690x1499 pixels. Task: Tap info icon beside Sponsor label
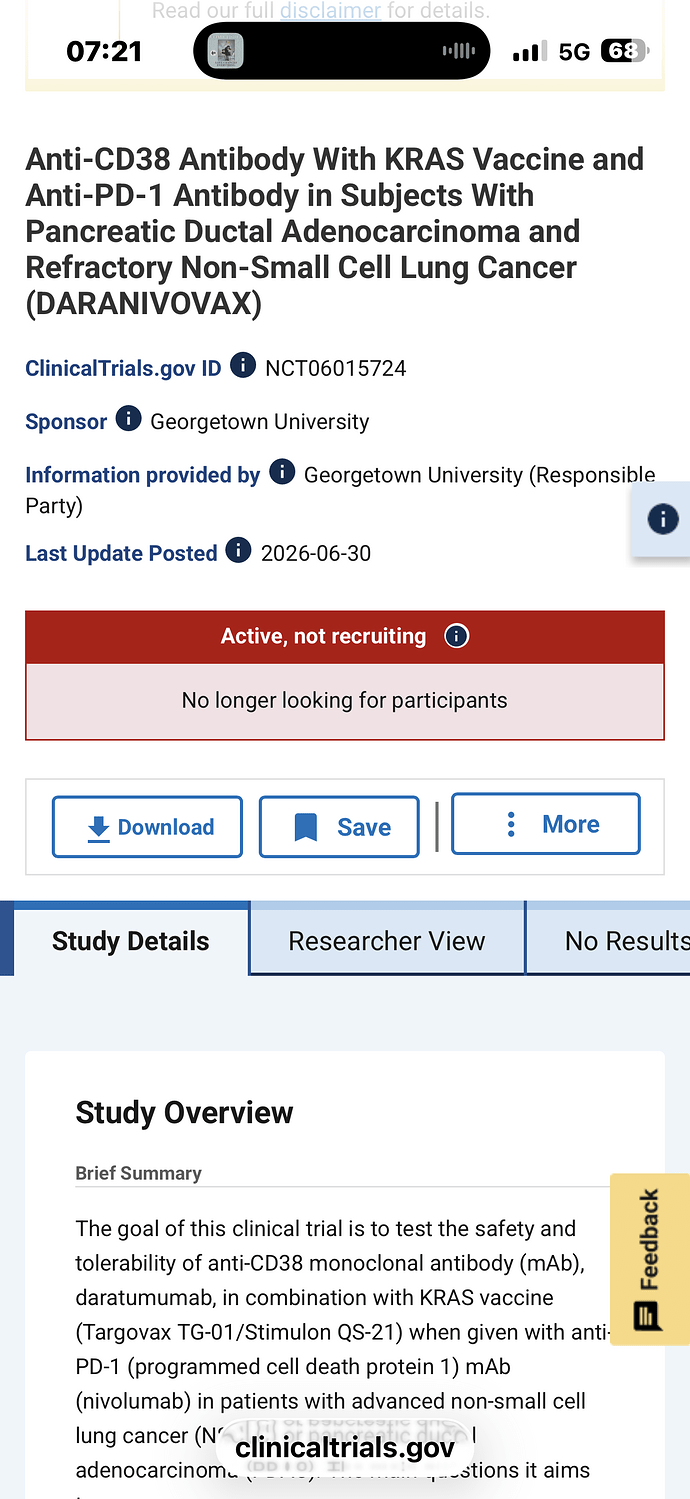(x=128, y=419)
